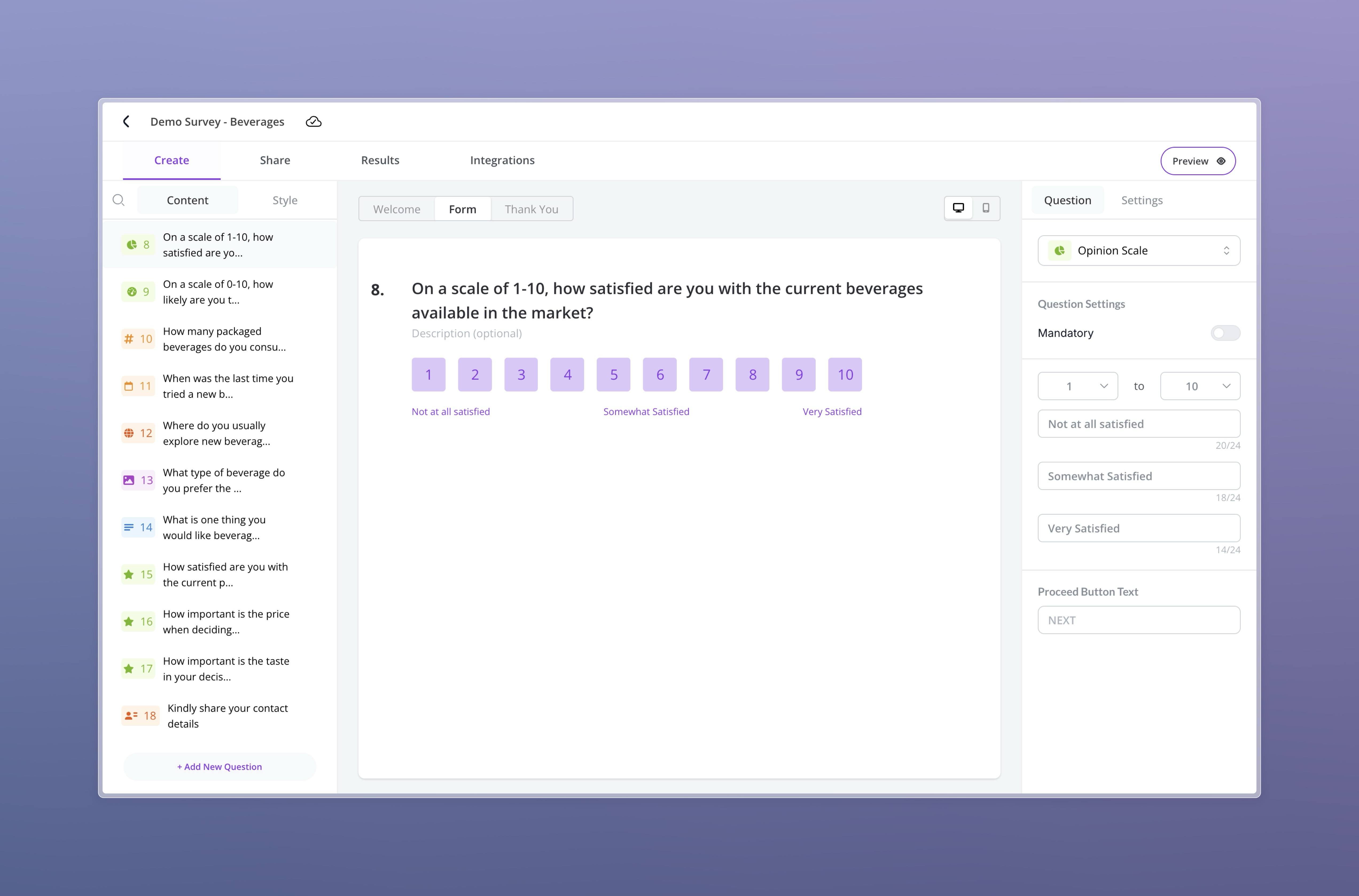Toggle the Mandatory switch
This screenshot has width=1359, height=896.
coord(1225,333)
